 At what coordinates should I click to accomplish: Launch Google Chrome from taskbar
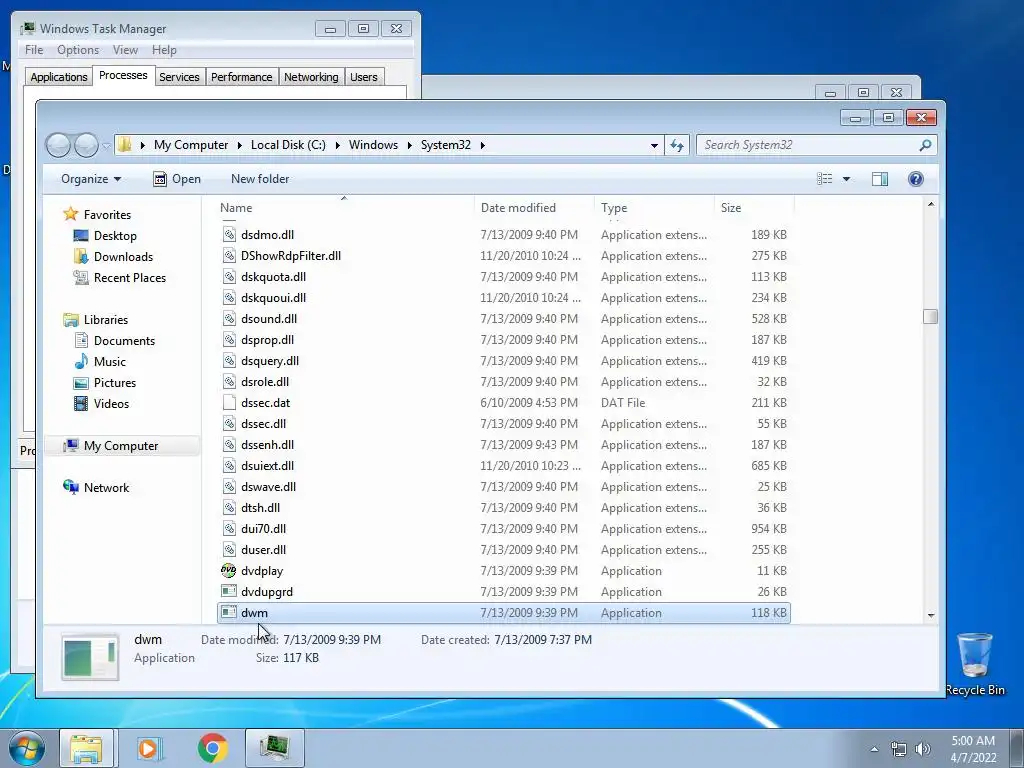(x=213, y=748)
